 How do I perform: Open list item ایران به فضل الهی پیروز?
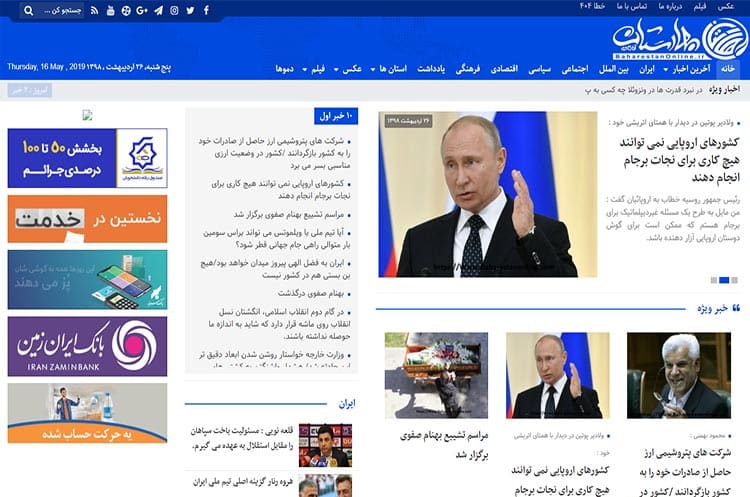(x=276, y=269)
